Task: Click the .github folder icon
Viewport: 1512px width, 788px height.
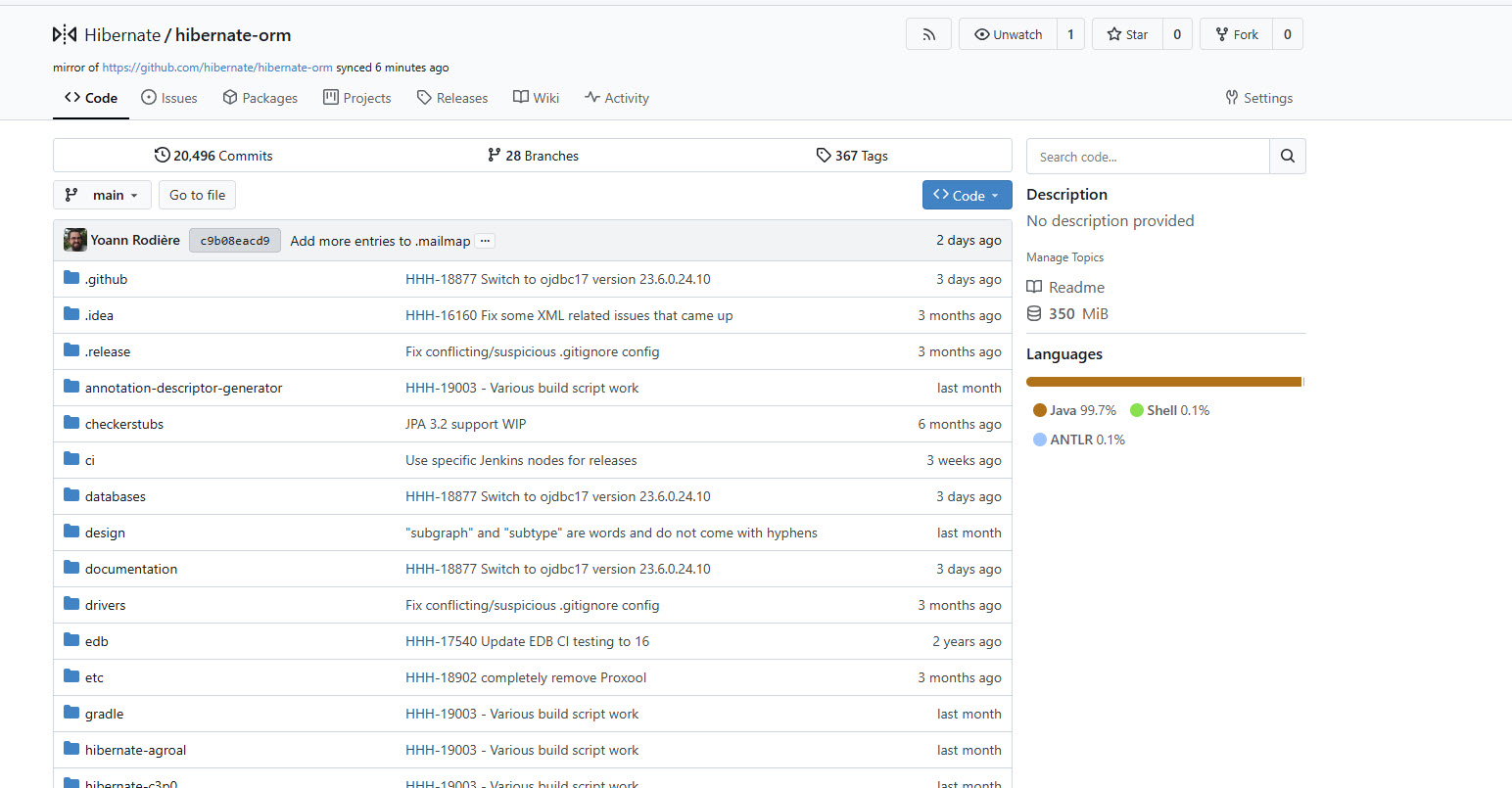Action: click(x=71, y=278)
